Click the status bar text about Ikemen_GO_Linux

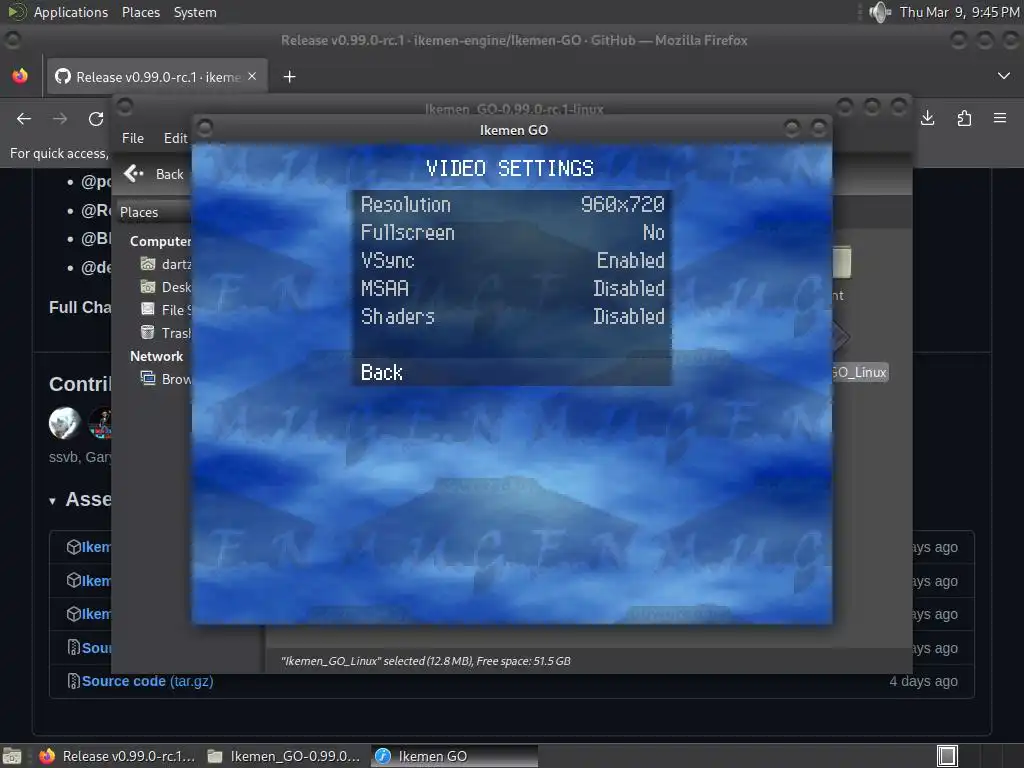(426, 661)
